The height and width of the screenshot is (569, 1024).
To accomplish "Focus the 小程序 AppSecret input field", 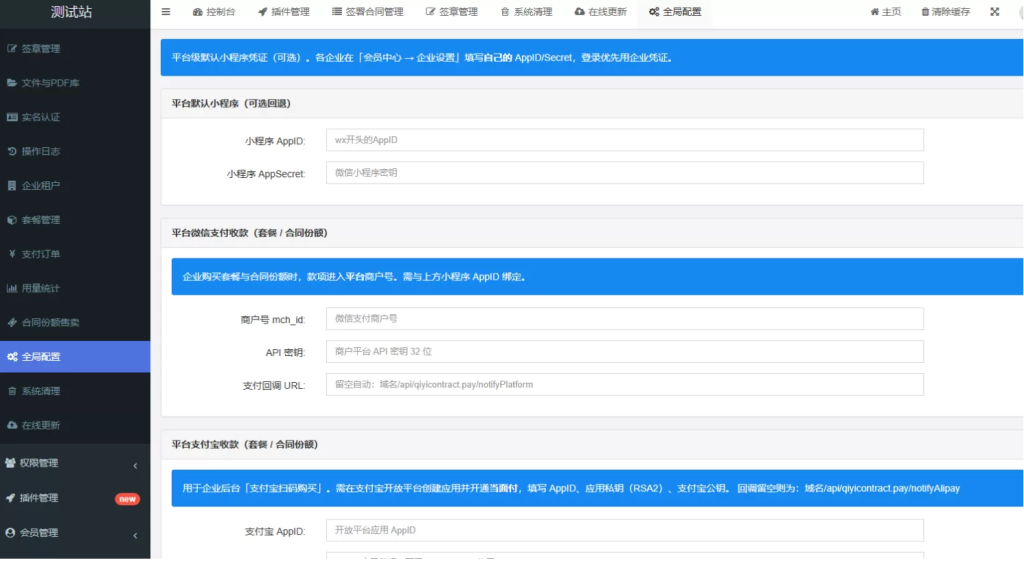I will (624, 172).
